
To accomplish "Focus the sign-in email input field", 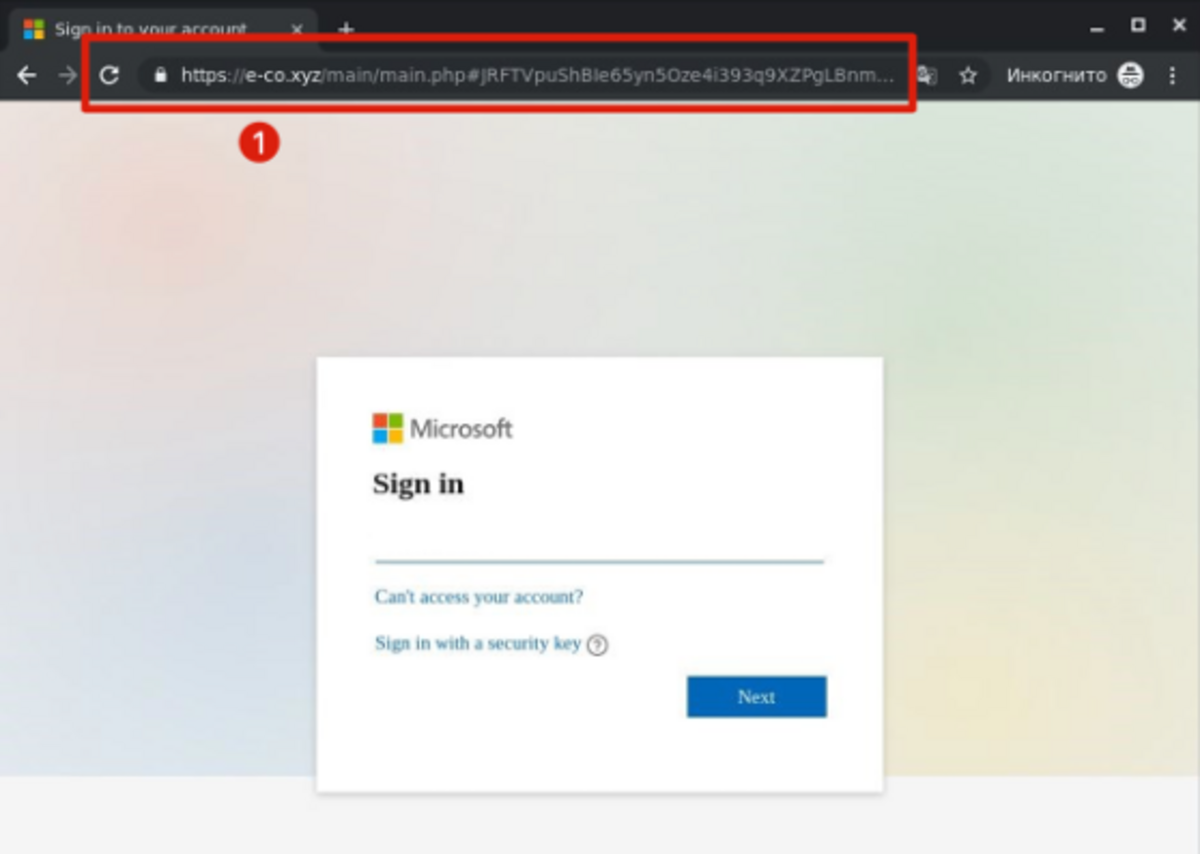I will pyautogui.click(x=599, y=544).
